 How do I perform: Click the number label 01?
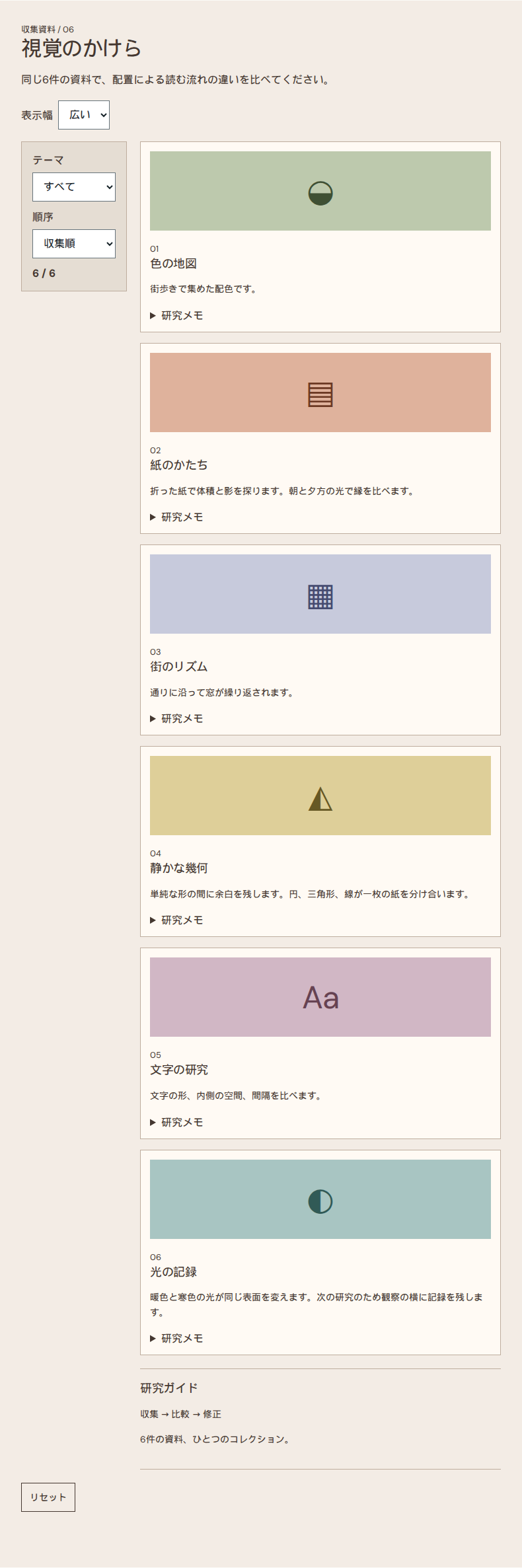pos(155,249)
